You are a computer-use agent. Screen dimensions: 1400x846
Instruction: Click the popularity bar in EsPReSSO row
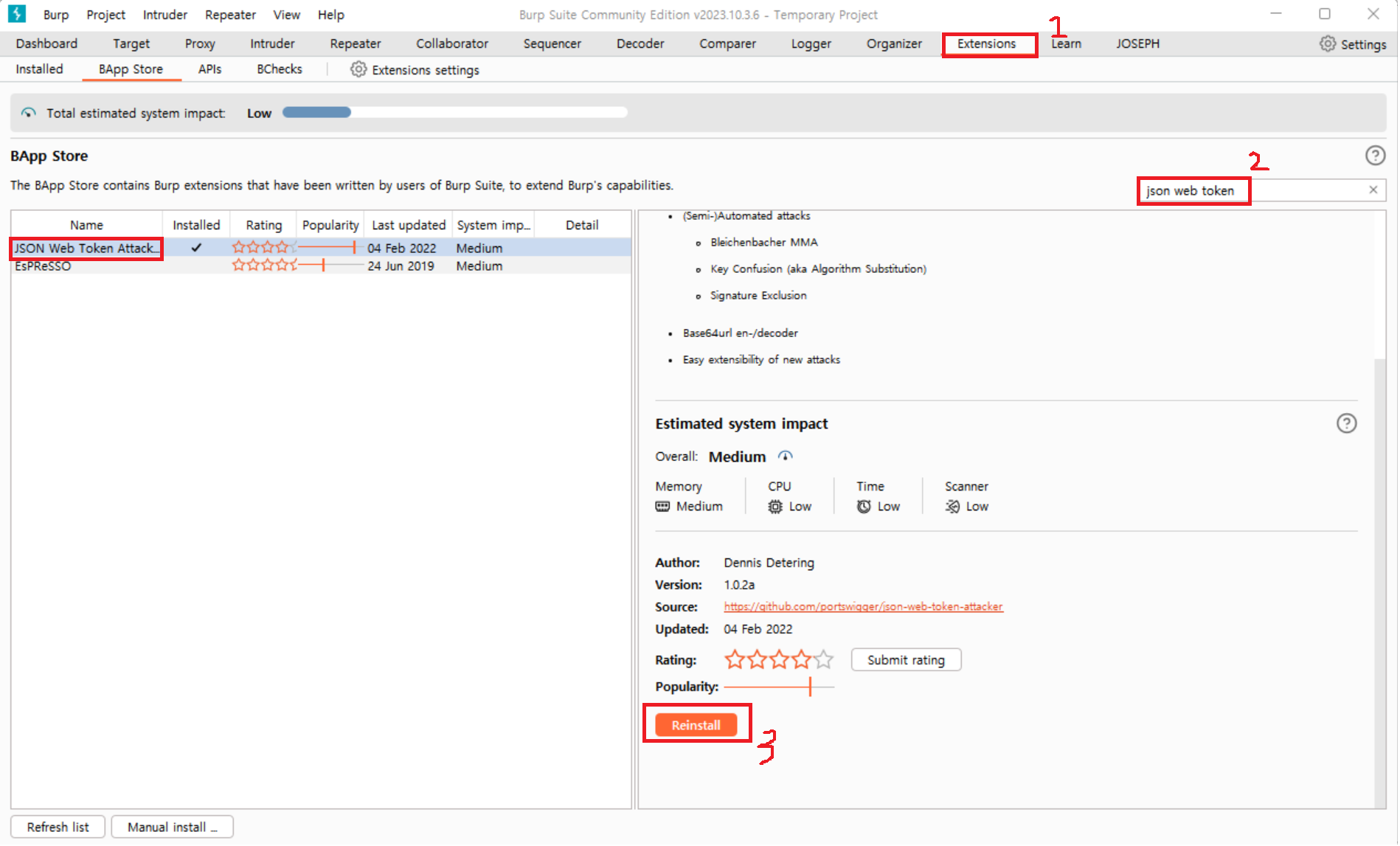pyautogui.click(x=330, y=266)
